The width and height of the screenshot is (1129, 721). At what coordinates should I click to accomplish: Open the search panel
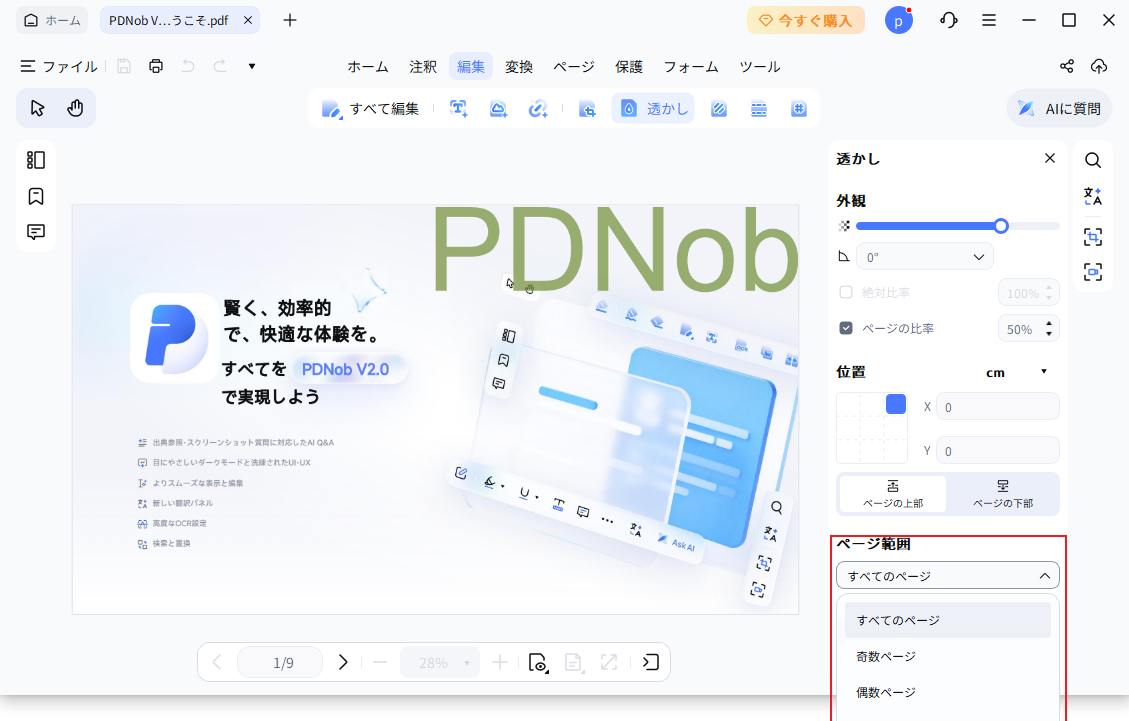pos(1093,160)
